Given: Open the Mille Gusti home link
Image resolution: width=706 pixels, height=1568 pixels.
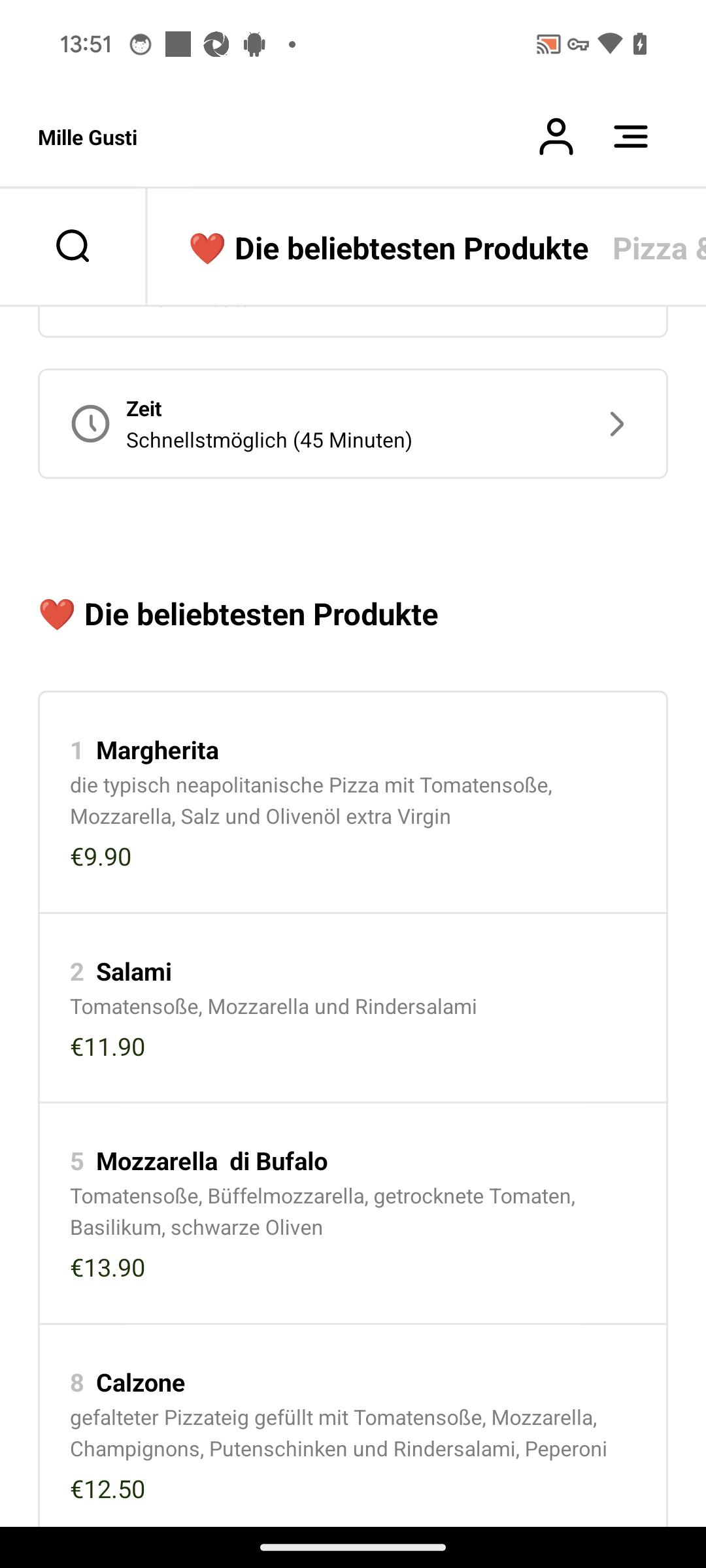Looking at the screenshot, I should (88, 138).
